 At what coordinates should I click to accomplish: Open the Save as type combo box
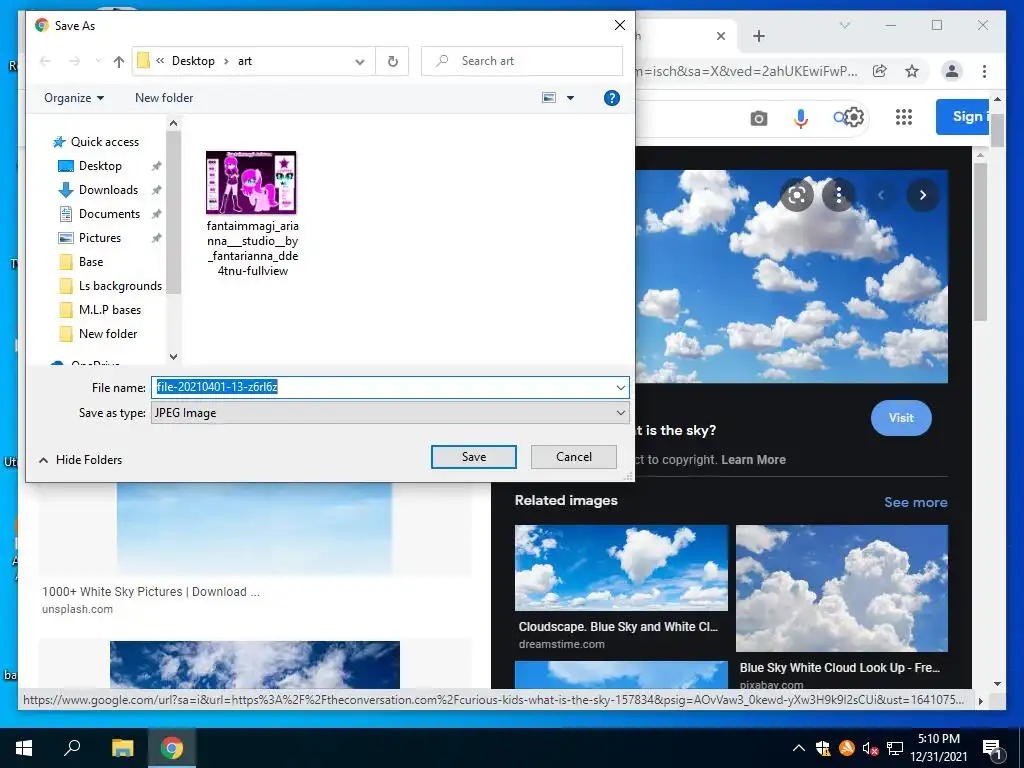tap(390, 413)
